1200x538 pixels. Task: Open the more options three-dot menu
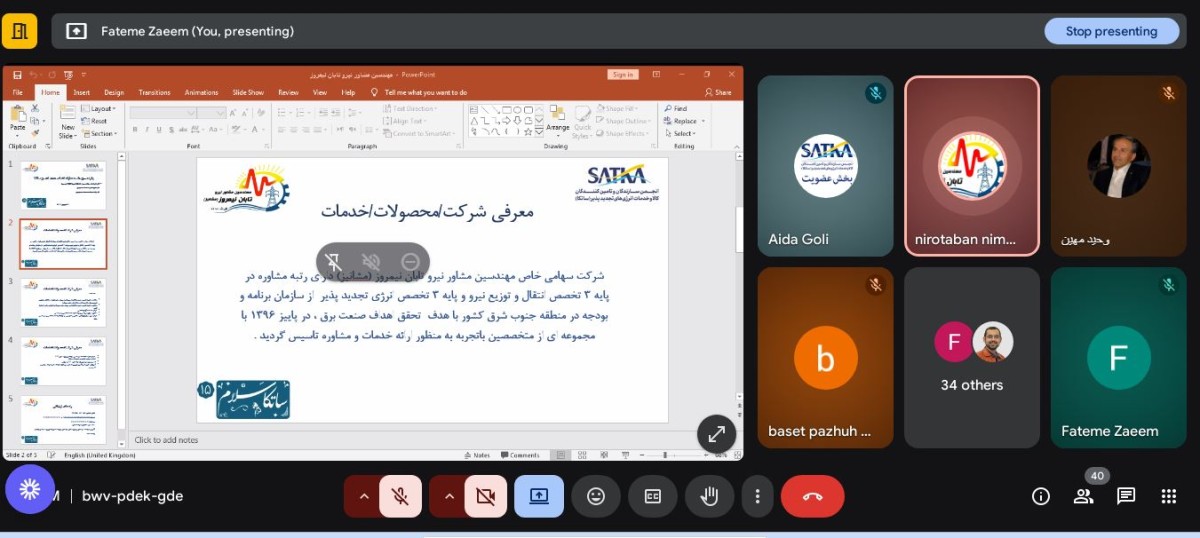(758, 496)
